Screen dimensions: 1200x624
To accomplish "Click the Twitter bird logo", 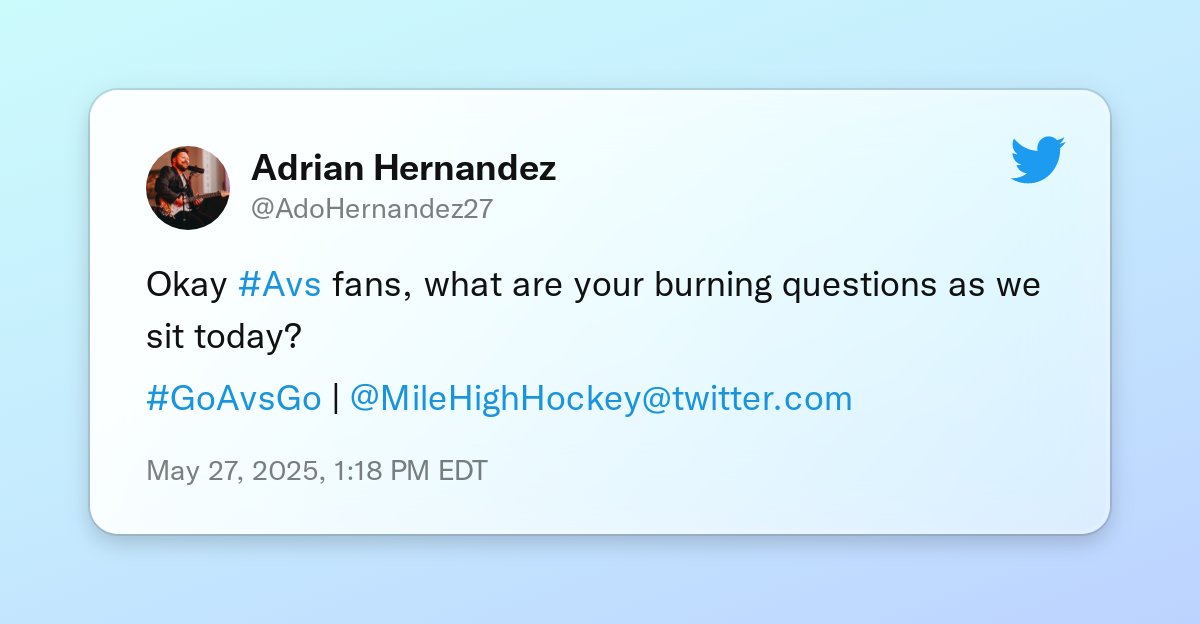I will (1038, 161).
